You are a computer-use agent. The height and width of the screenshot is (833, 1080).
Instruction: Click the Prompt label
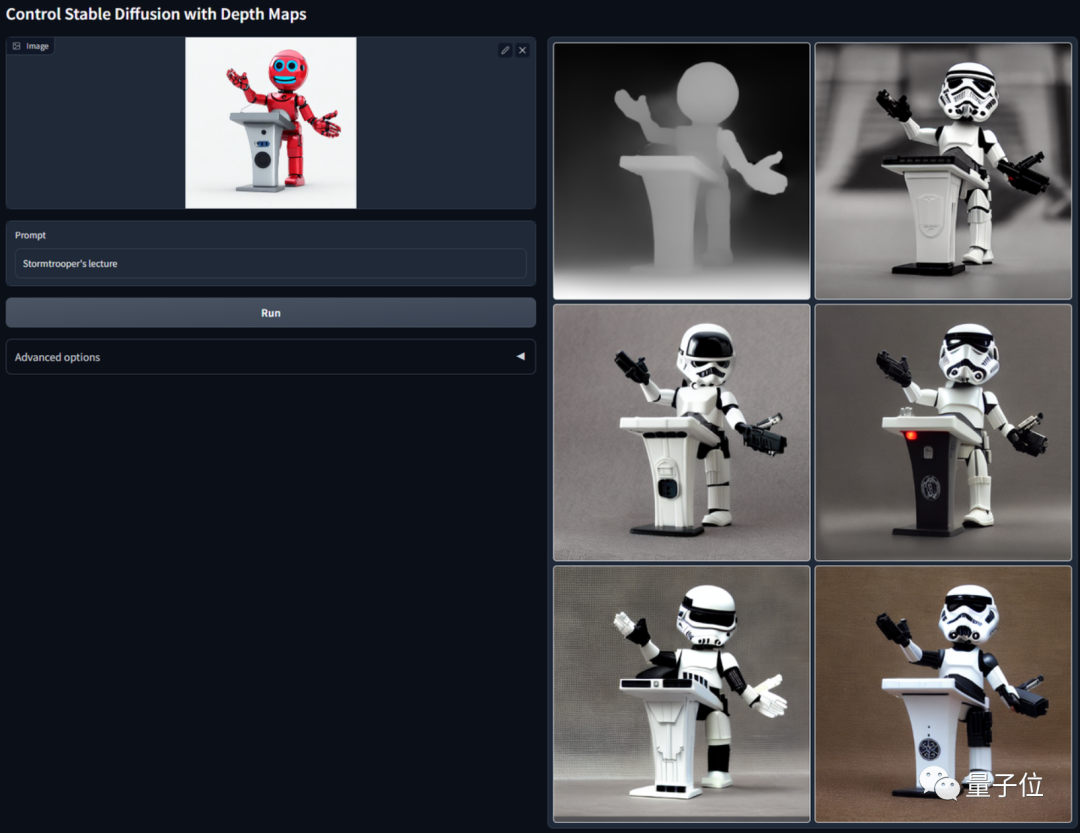pos(30,235)
